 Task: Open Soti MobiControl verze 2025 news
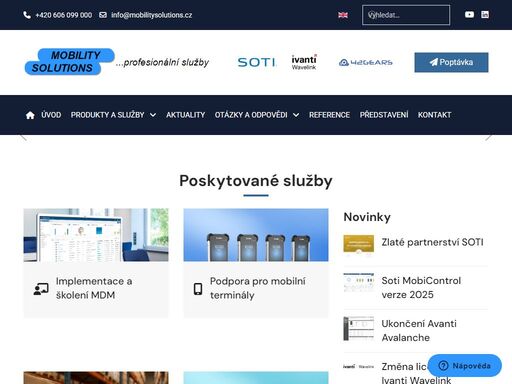pos(421,288)
